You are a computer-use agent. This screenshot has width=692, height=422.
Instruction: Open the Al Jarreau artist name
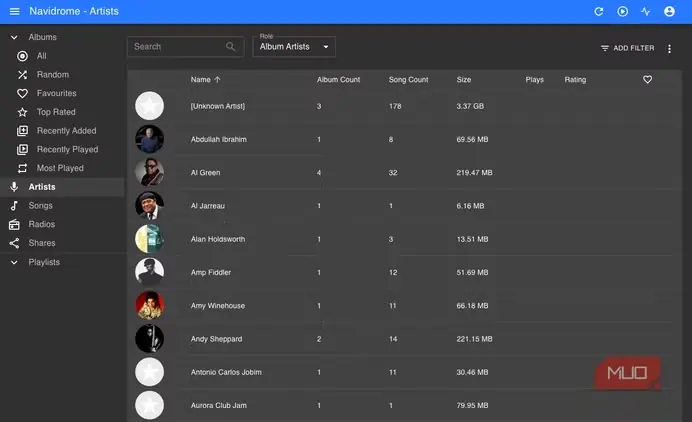pyautogui.click(x=207, y=206)
